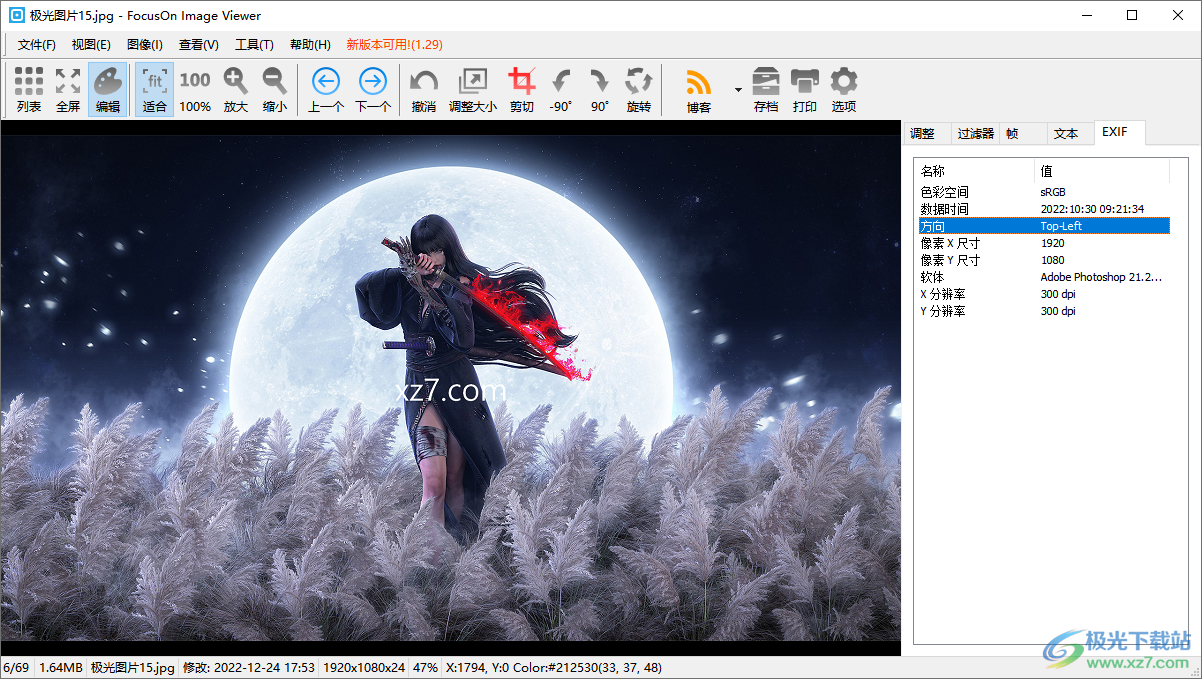Expand the dropdown arrow beside 博客
1202x679 pixels.
(738, 90)
